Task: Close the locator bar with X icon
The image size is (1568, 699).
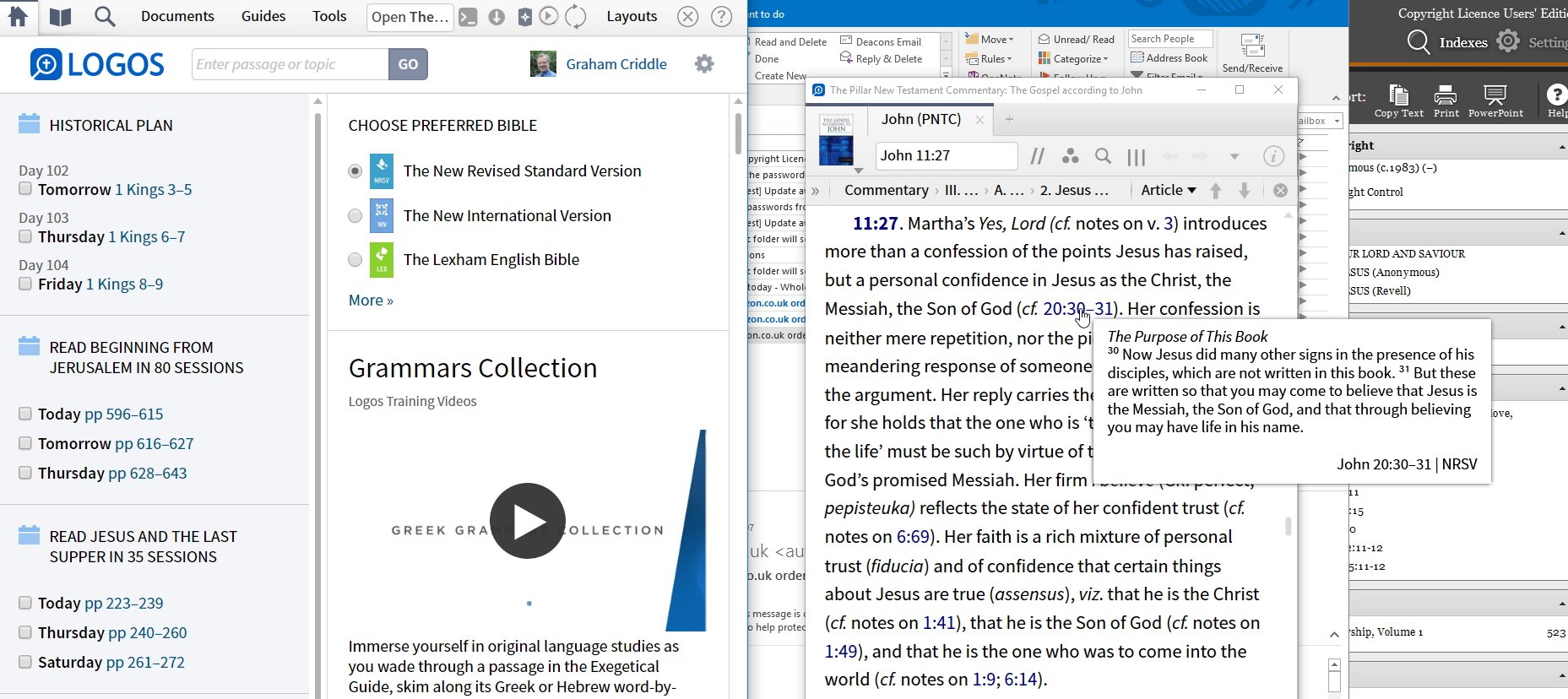Action: click(x=1280, y=191)
